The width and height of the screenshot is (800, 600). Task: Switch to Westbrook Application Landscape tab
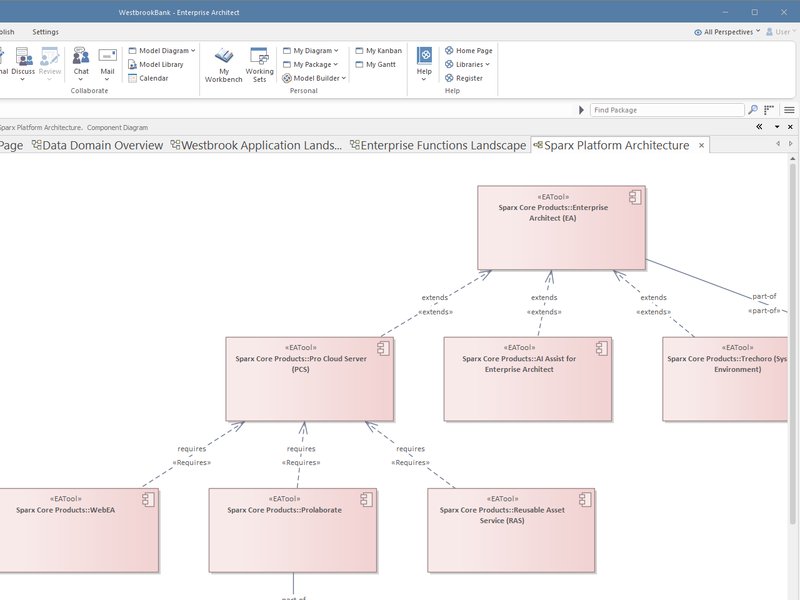pos(256,145)
